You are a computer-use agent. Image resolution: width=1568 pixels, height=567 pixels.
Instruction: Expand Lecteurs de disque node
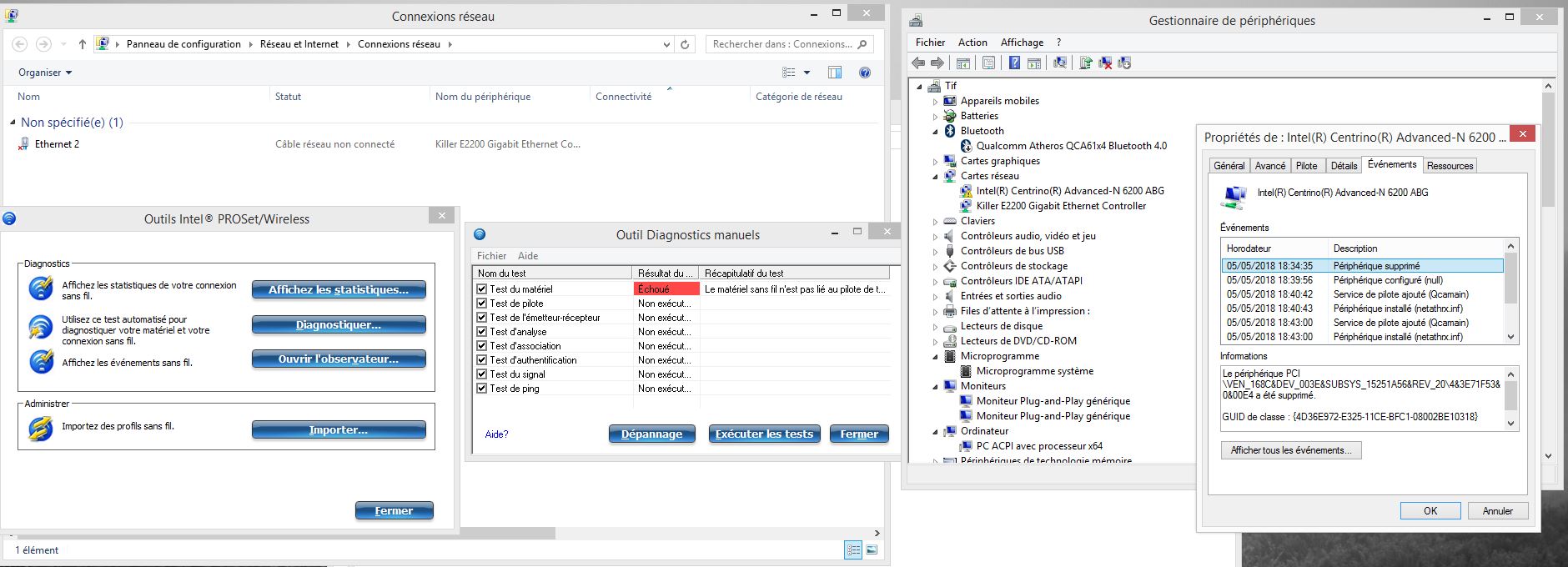(935, 327)
